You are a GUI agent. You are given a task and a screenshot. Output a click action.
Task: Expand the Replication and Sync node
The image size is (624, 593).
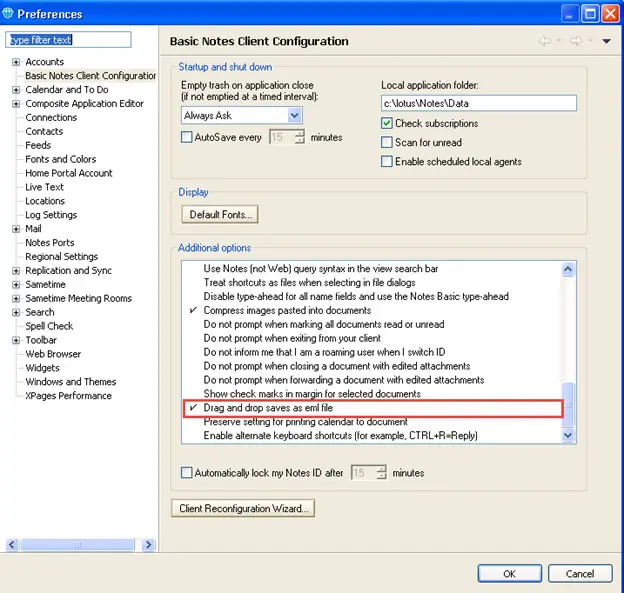tap(16, 271)
